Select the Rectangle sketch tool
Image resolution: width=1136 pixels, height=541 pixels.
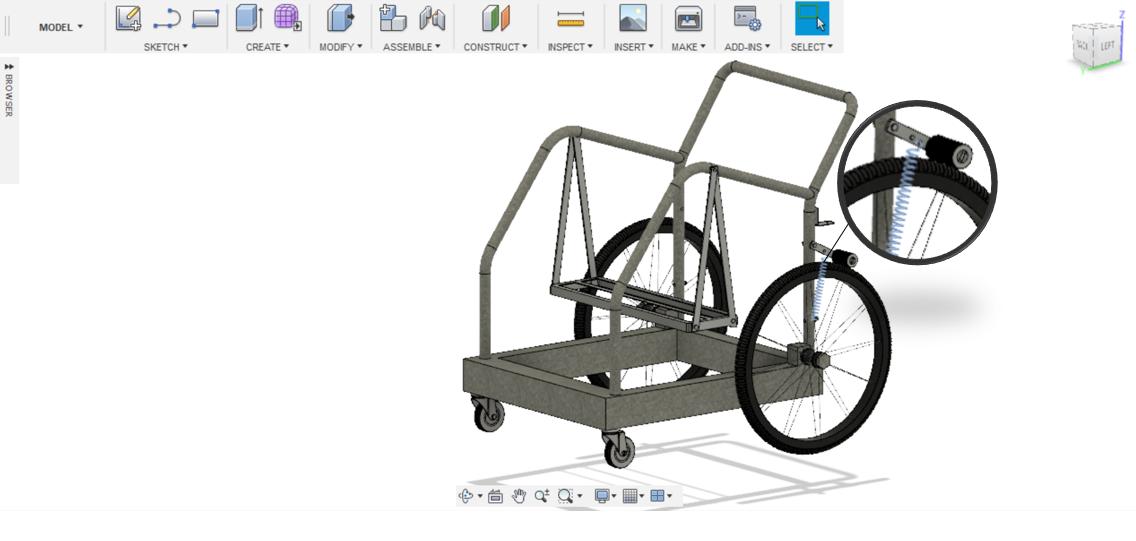click(205, 18)
